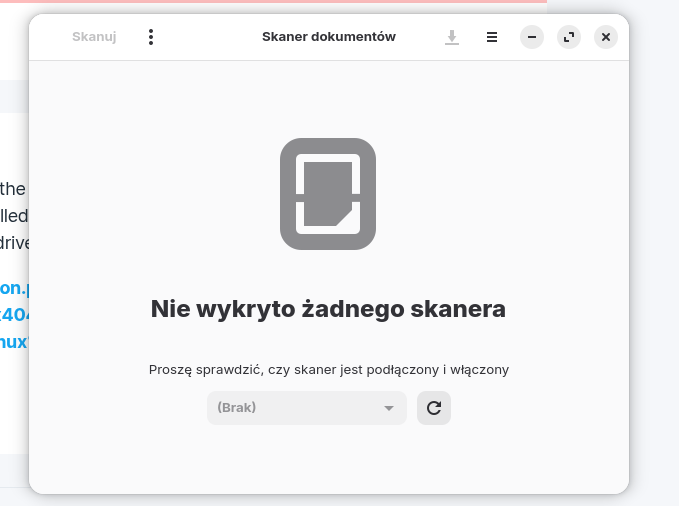The width and height of the screenshot is (679, 506).
Task: Minimize the Skaner dokumentów window
Action: tap(532, 37)
